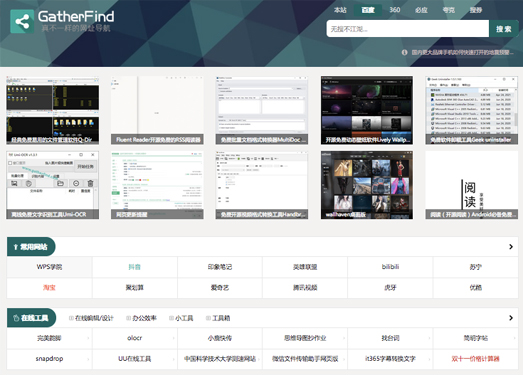Viewport: 523px width, 375px height.
Task: Click the info icon beside the announcement
Action: 405,52
